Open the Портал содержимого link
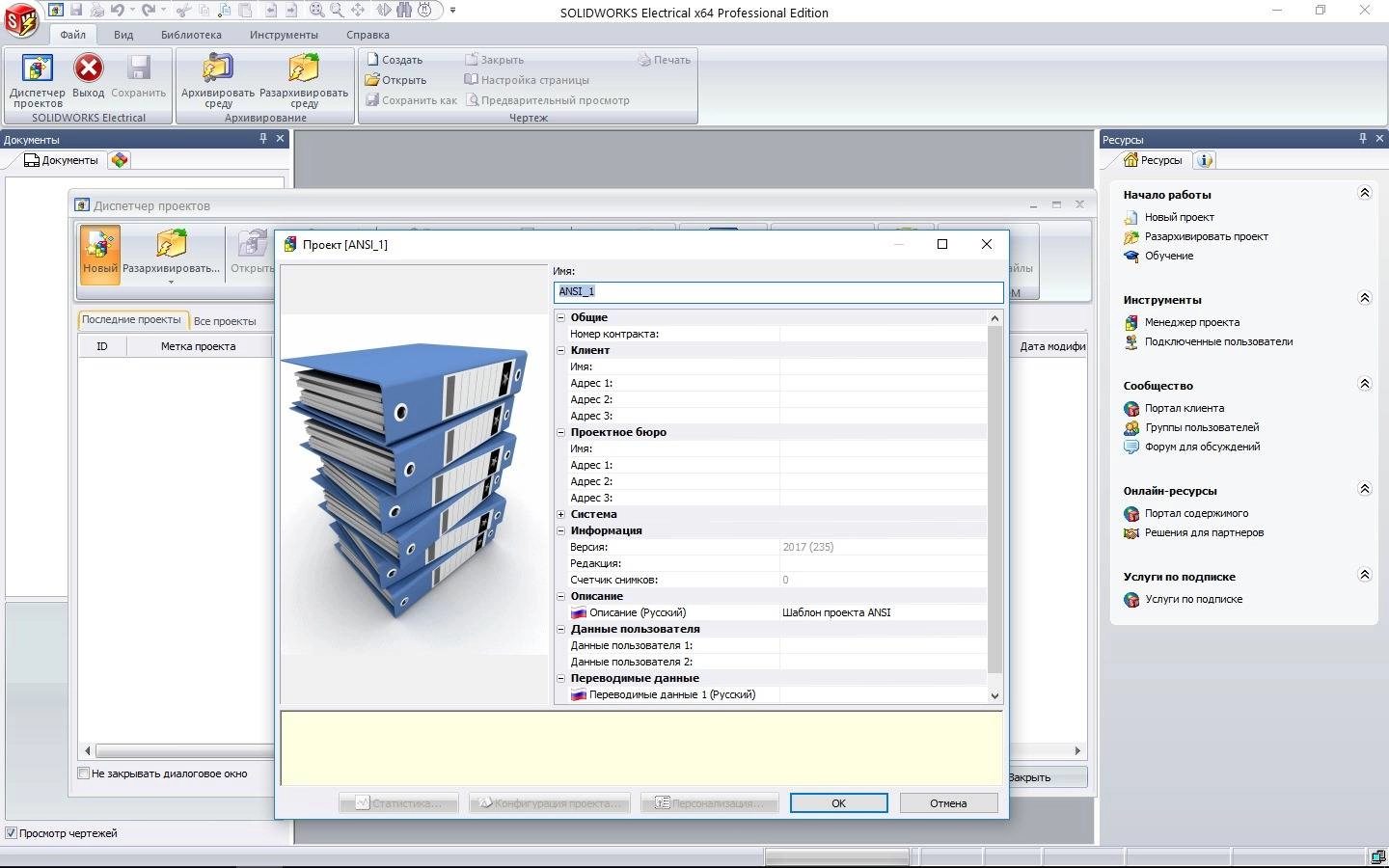 (1196, 513)
